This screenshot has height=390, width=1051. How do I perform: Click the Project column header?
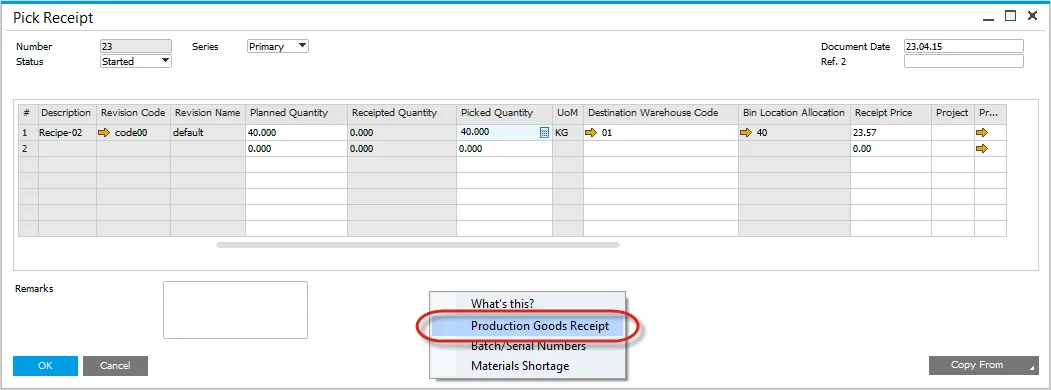pyautogui.click(x=952, y=113)
